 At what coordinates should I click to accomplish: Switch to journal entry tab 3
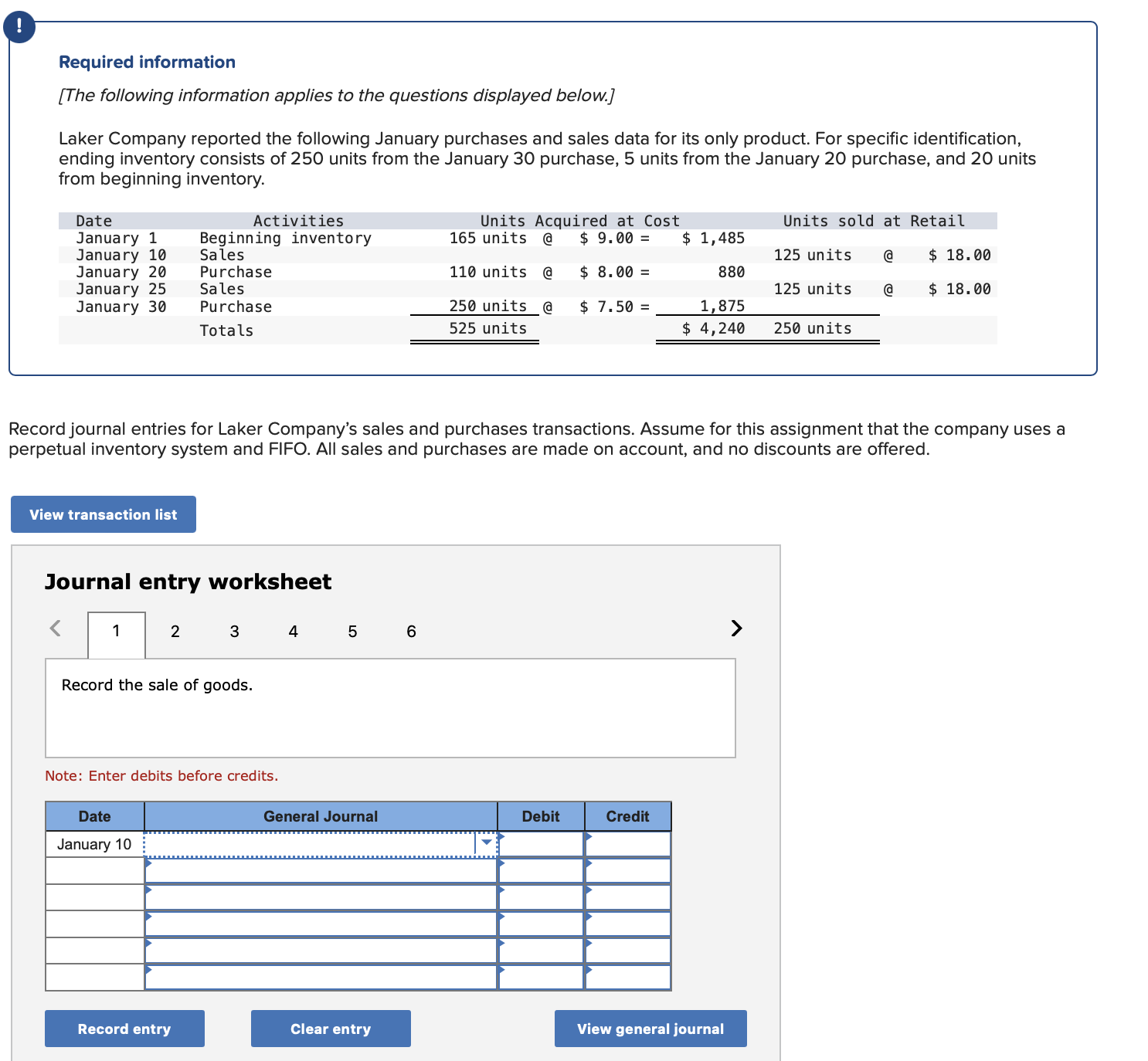coord(235,632)
